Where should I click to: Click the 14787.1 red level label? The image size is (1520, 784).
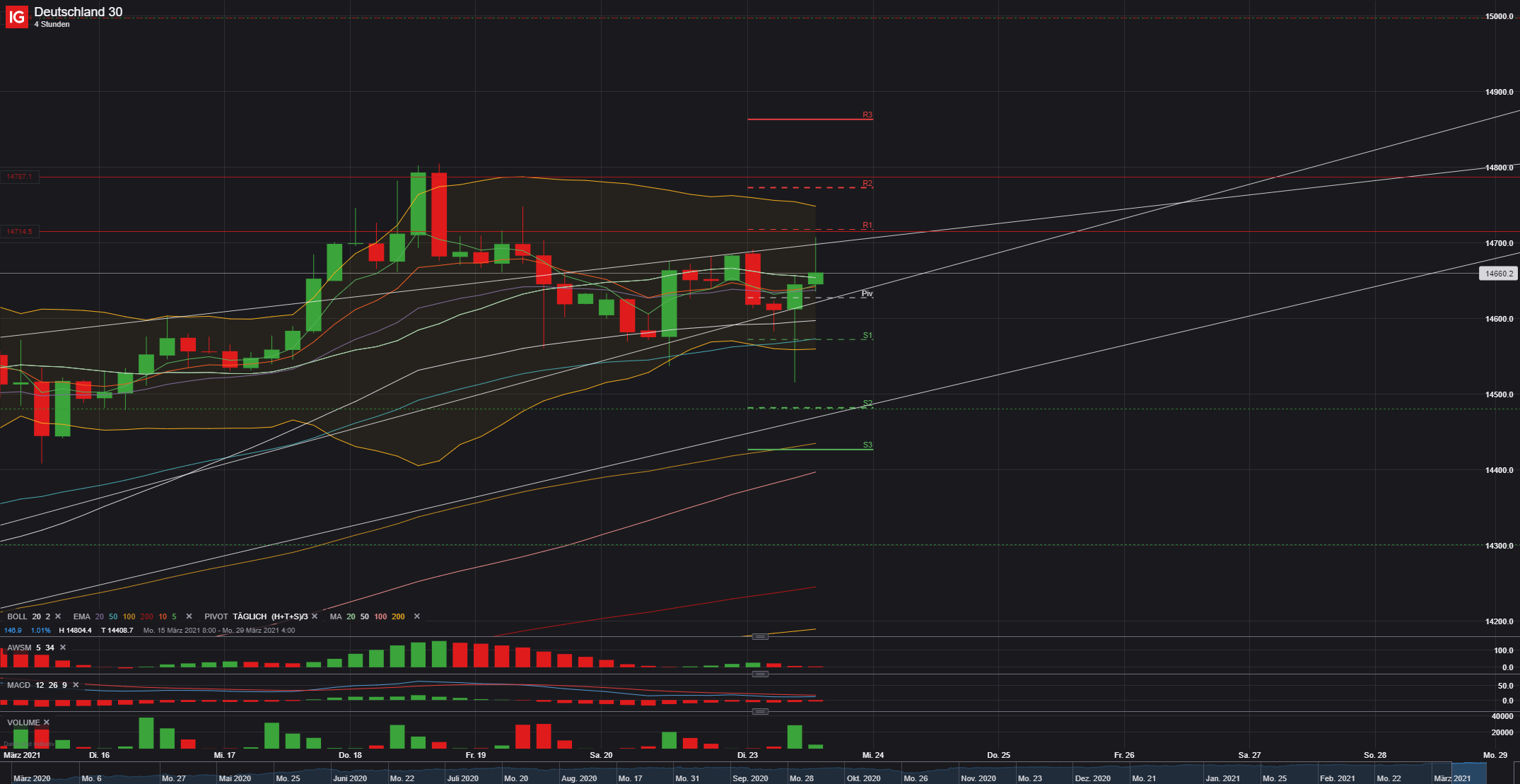pos(20,177)
